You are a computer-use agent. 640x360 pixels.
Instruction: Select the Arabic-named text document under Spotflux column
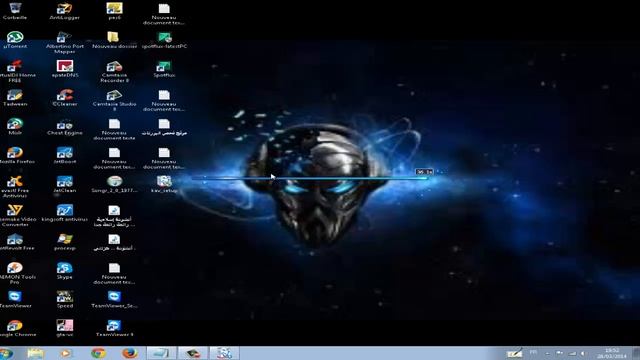pos(164,127)
